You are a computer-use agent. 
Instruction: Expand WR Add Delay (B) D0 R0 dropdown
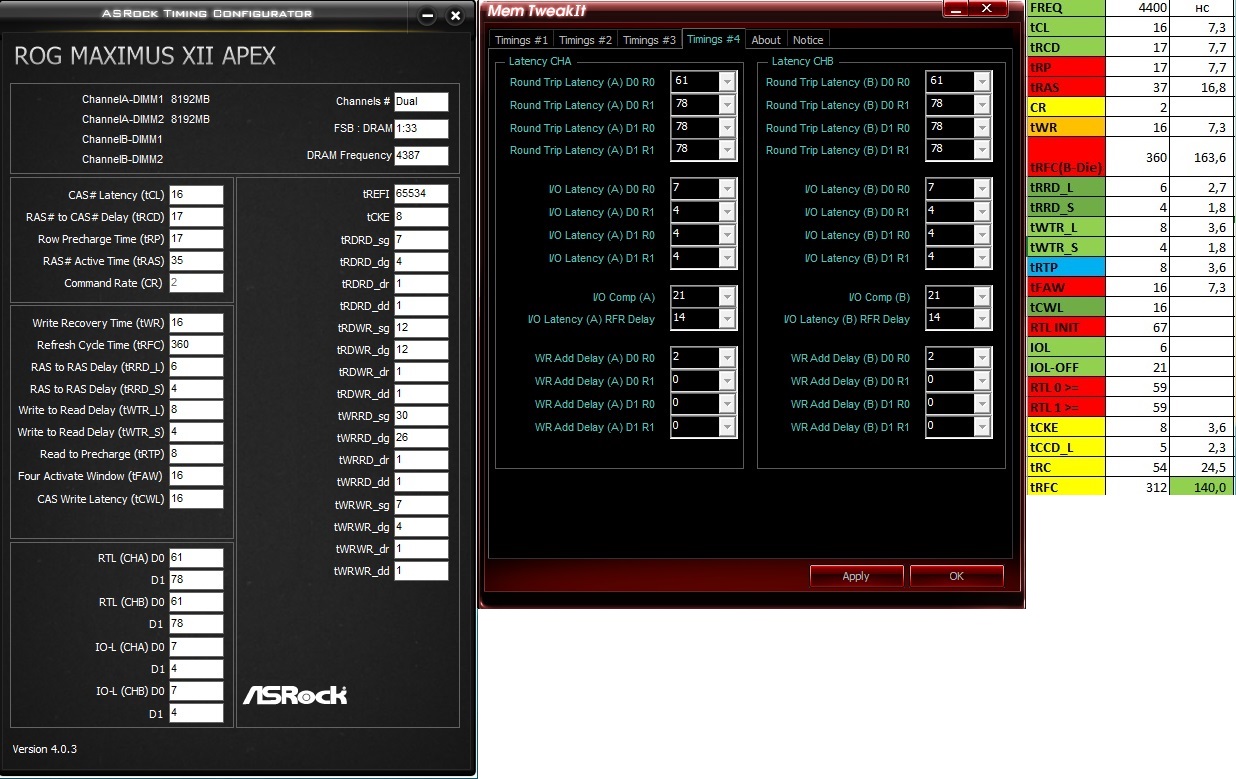981,358
